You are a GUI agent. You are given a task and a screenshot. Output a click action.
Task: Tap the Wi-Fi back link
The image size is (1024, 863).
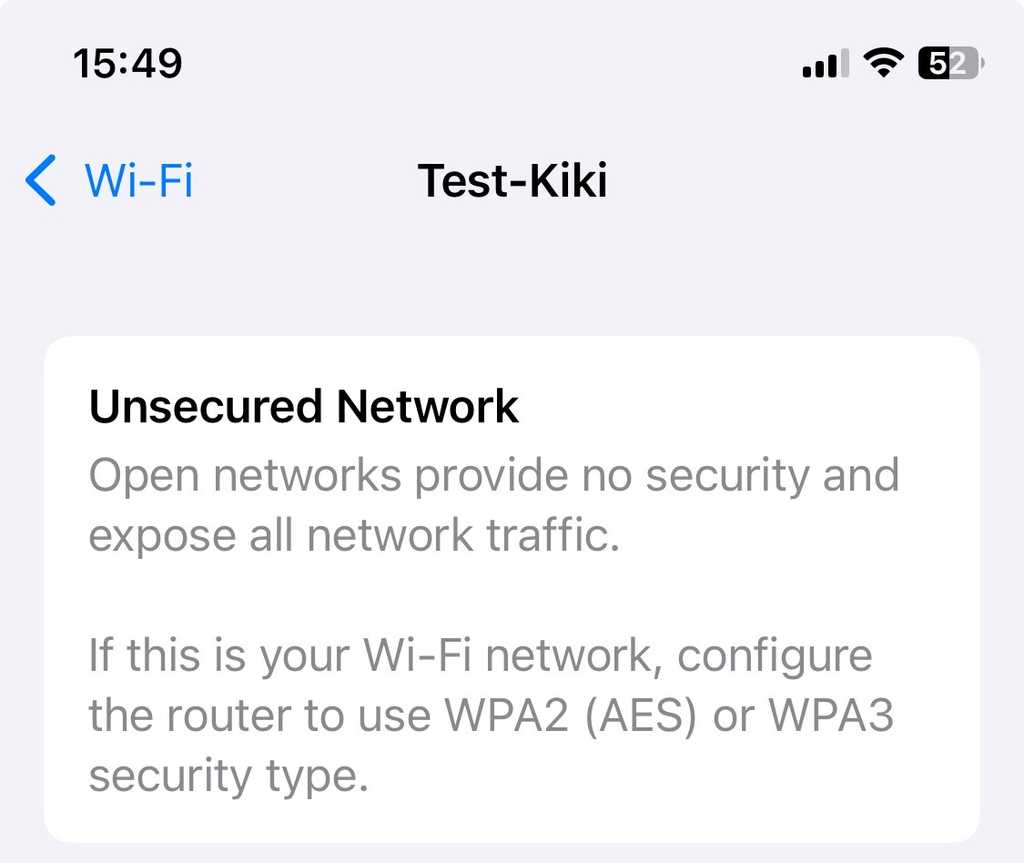coord(139,181)
